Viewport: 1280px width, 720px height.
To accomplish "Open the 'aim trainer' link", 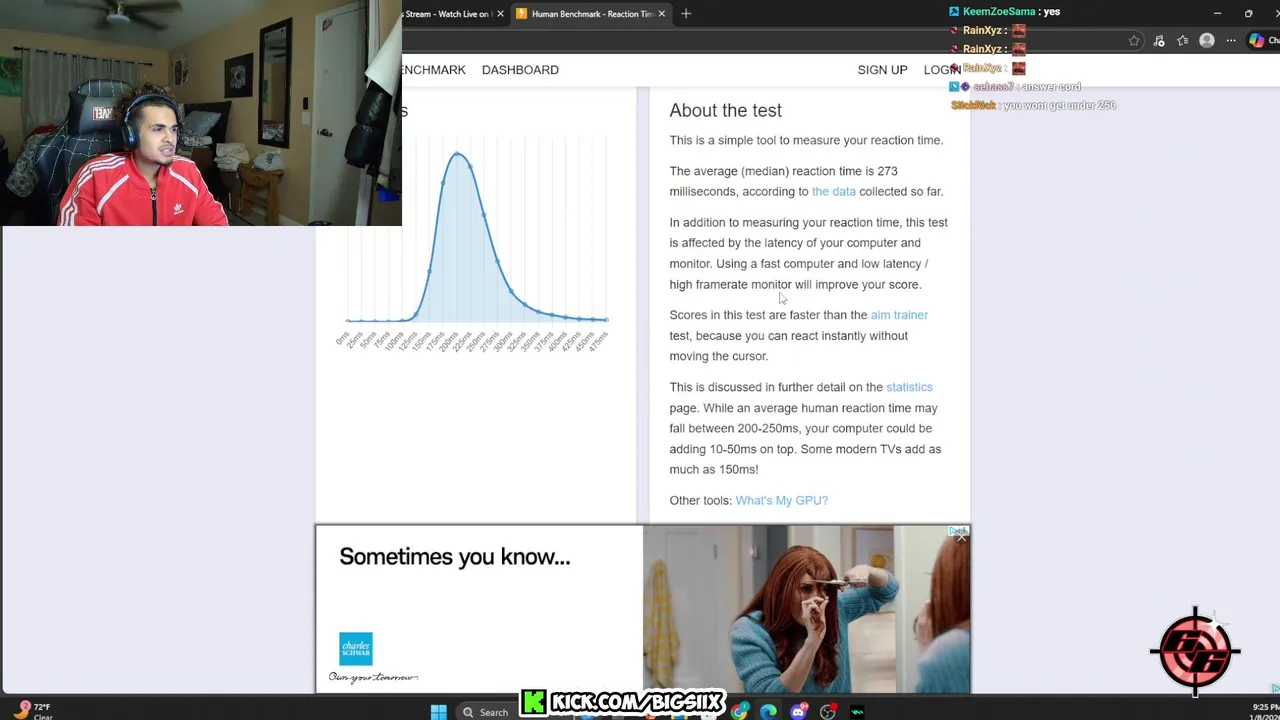I will [x=899, y=315].
